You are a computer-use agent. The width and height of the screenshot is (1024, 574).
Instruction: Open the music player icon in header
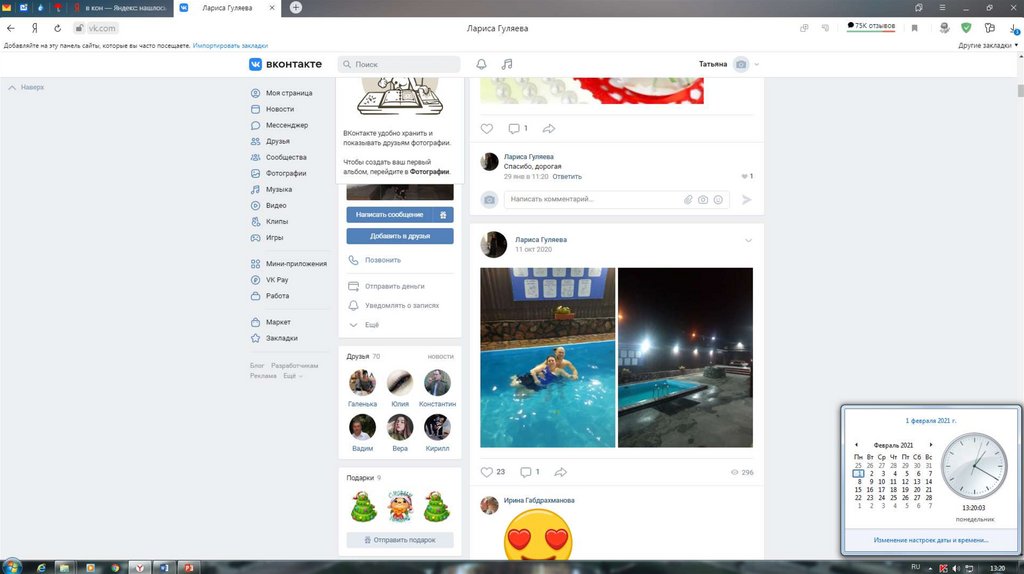(x=507, y=64)
